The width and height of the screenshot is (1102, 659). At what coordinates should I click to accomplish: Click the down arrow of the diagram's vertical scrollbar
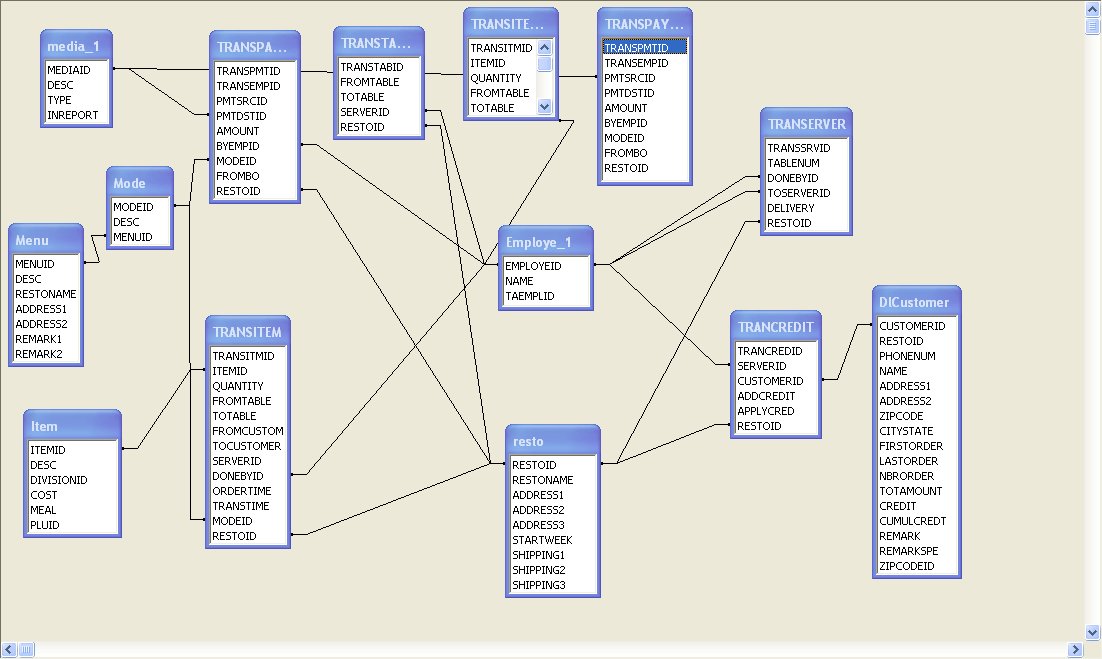click(1093, 632)
